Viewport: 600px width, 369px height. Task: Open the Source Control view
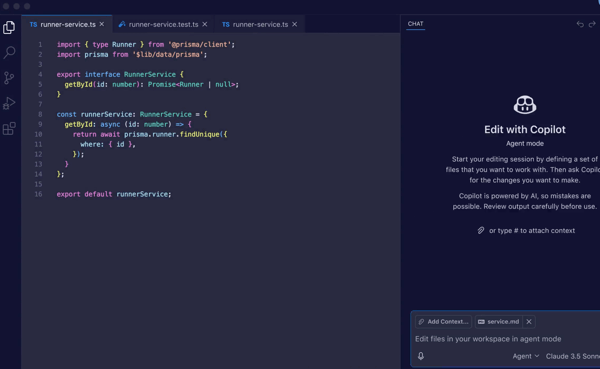click(9, 78)
